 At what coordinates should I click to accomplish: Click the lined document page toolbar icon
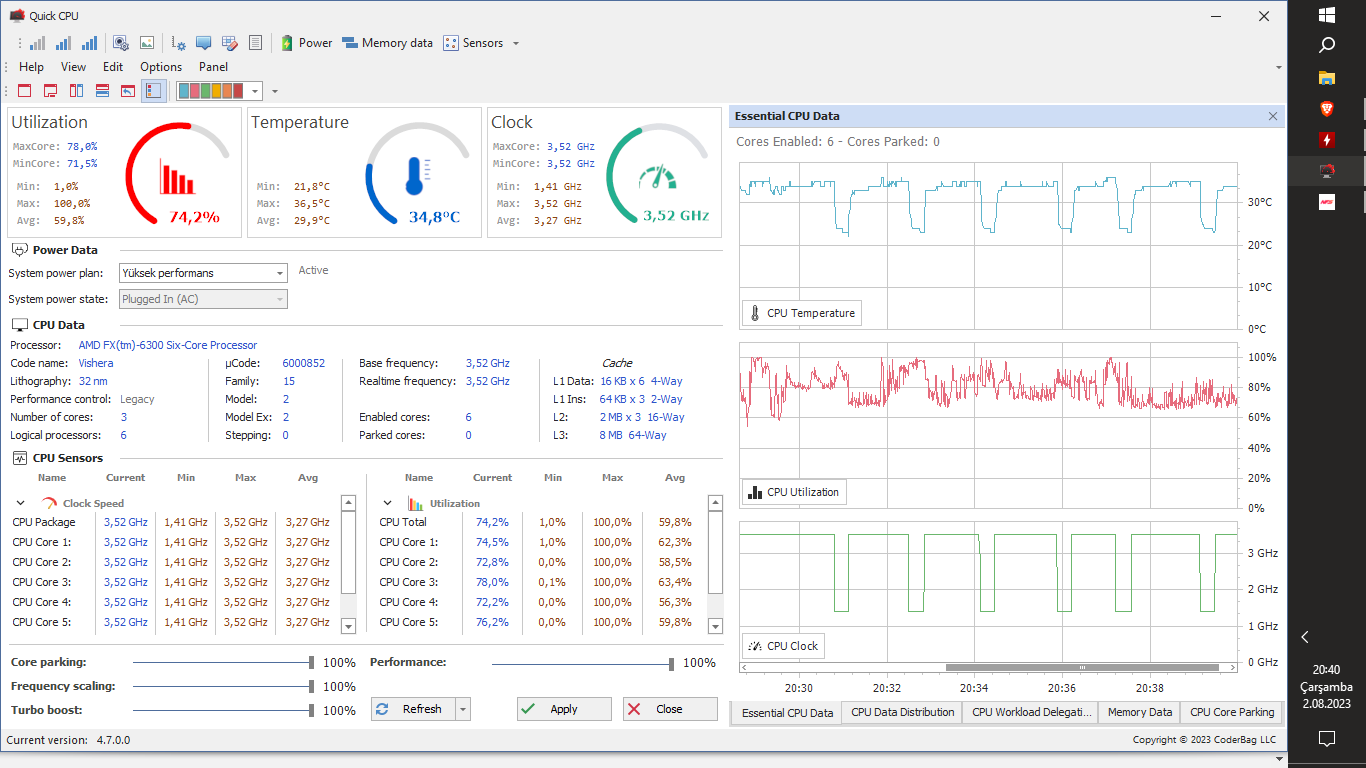point(256,43)
